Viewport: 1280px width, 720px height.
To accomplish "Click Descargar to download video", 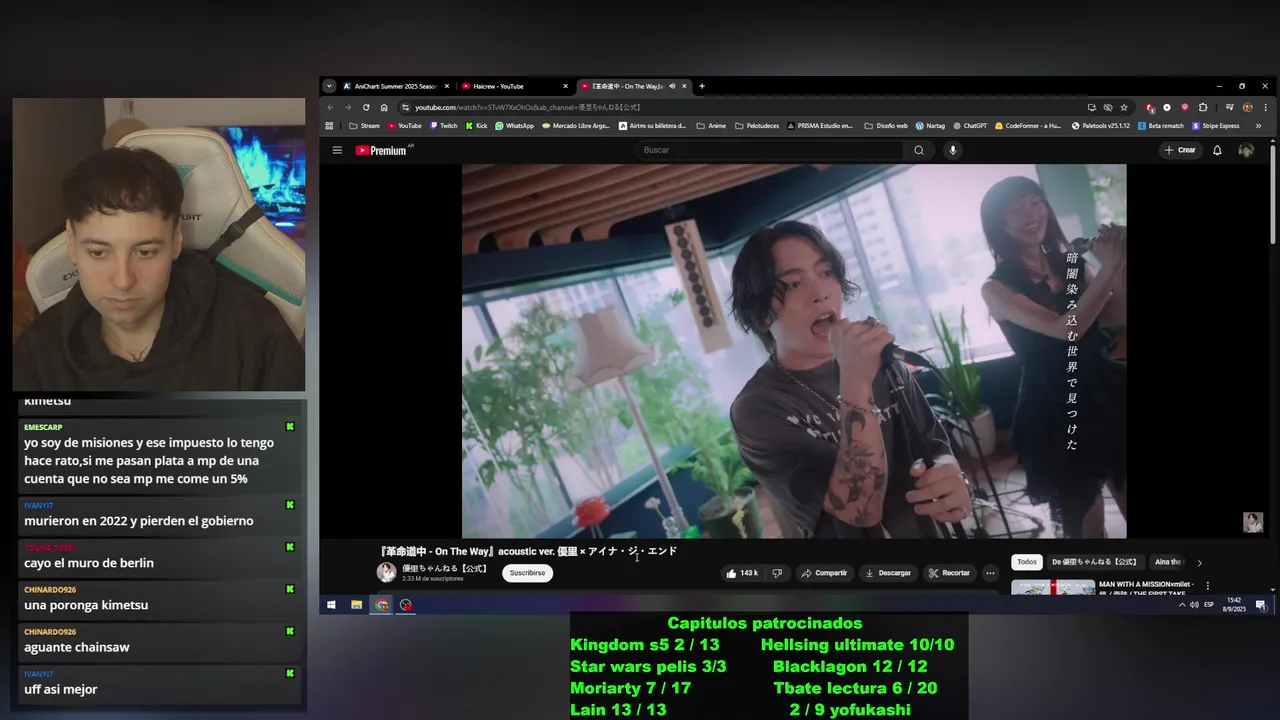I will click(x=888, y=573).
